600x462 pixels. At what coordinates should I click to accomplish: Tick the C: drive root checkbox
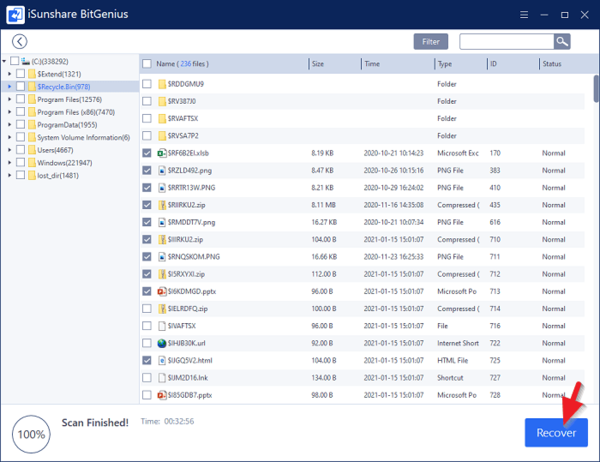point(15,61)
